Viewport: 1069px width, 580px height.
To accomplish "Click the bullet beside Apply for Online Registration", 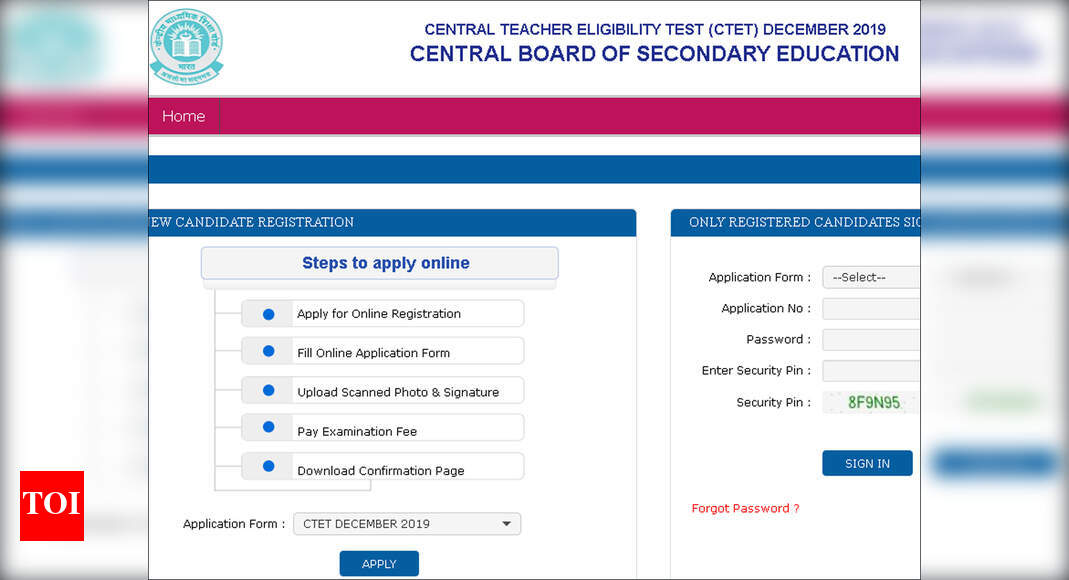I will (x=267, y=313).
